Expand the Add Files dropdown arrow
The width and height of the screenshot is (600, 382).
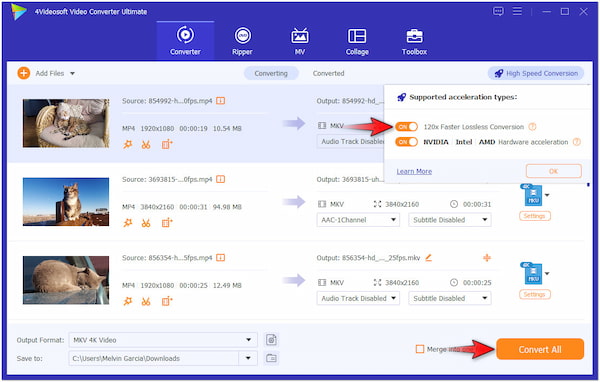pyautogui.click(x=72, y=73)
